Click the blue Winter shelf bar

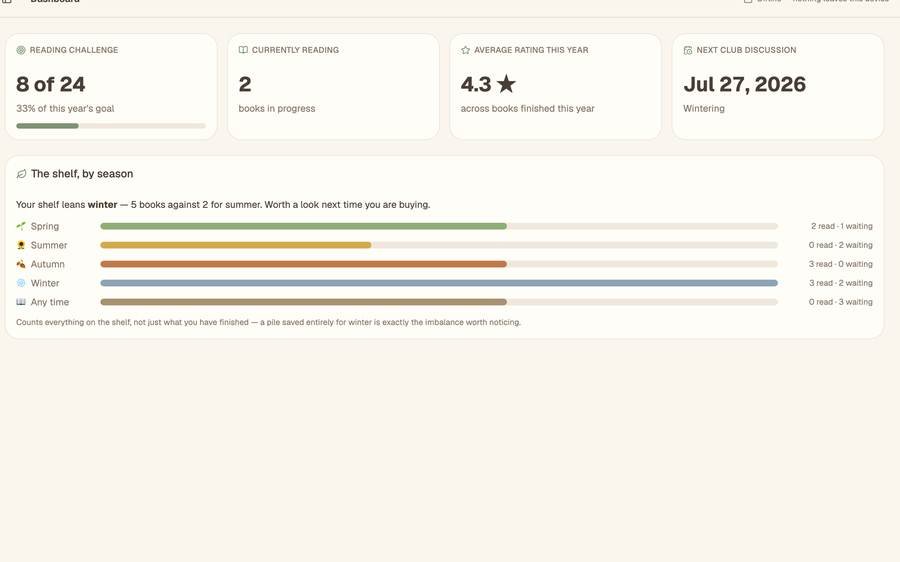439,283
